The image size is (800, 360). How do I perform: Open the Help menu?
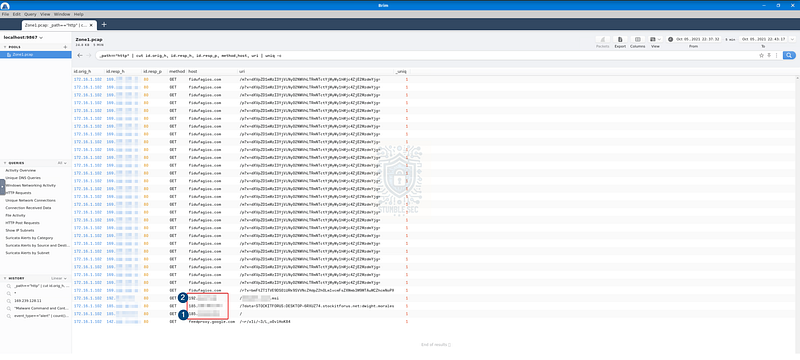click(79, 14)
